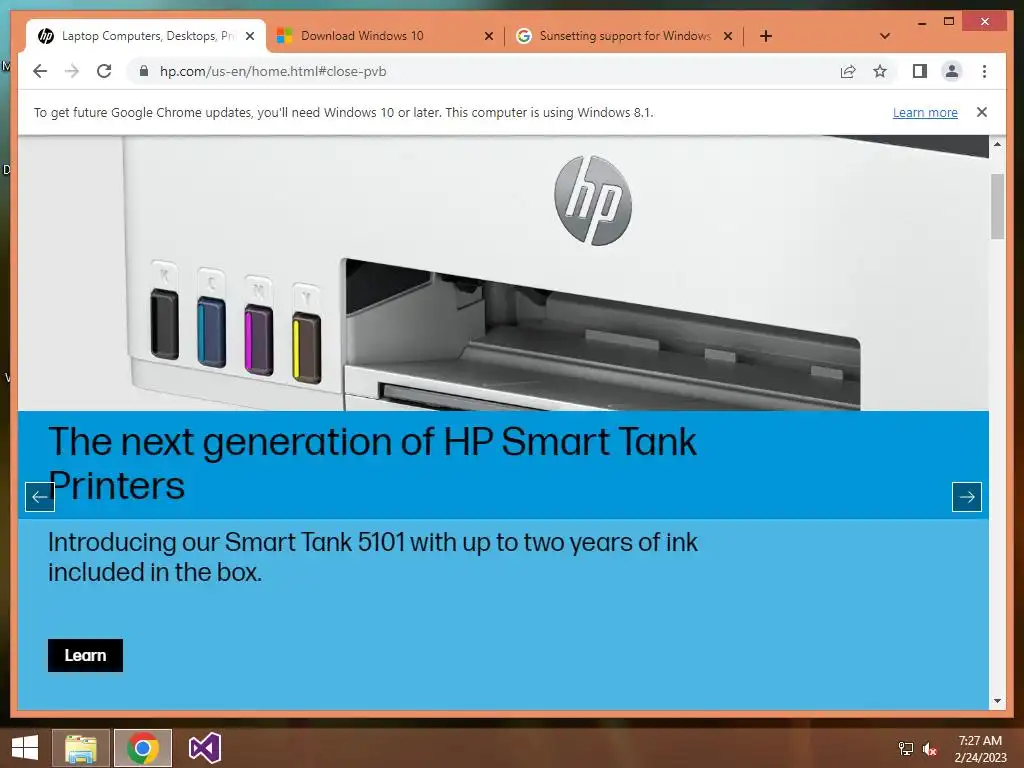Close the Laptop Computers HP tab
The width and height of the screenshot is (1024, 768).
(249, 36)
